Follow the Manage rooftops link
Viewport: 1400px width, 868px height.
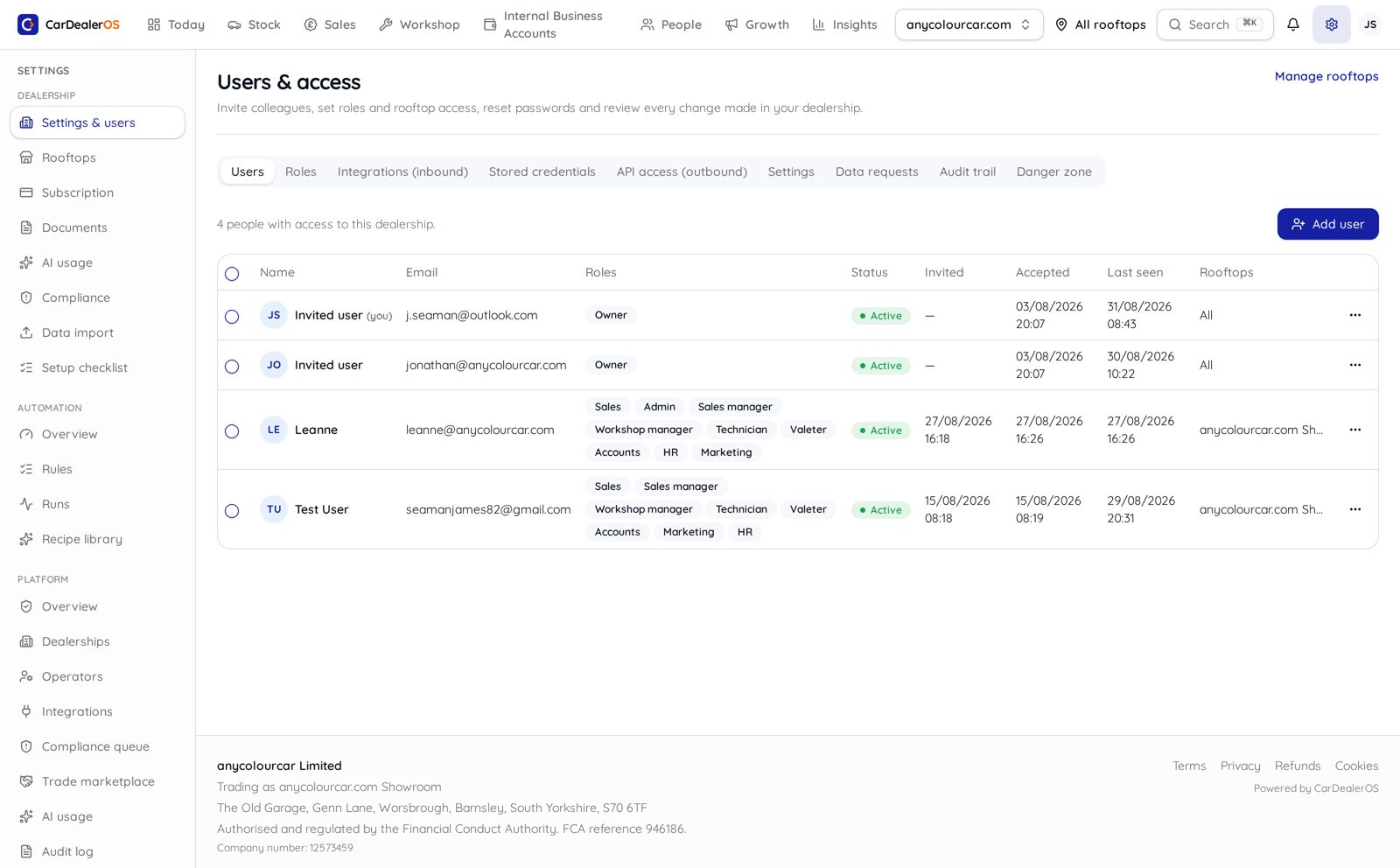1326,76
